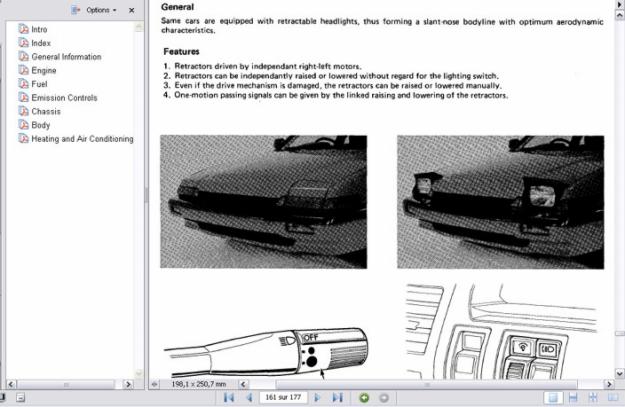The height and width of the screenshot is (407, 625).
Task: Select facing pages layout
Action: point(613,397)
